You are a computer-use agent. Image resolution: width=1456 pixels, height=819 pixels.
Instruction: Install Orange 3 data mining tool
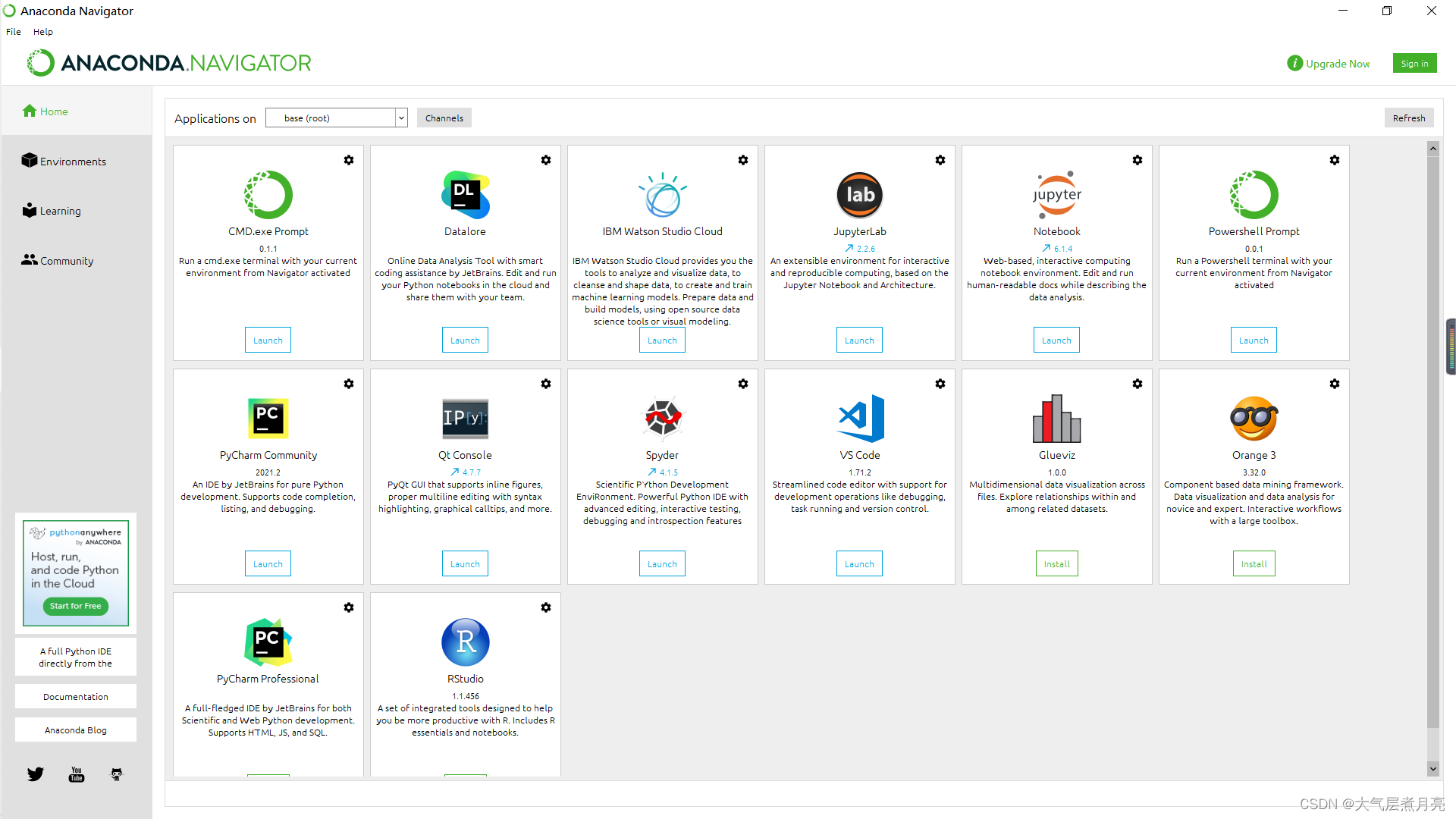coord(1253,564)
